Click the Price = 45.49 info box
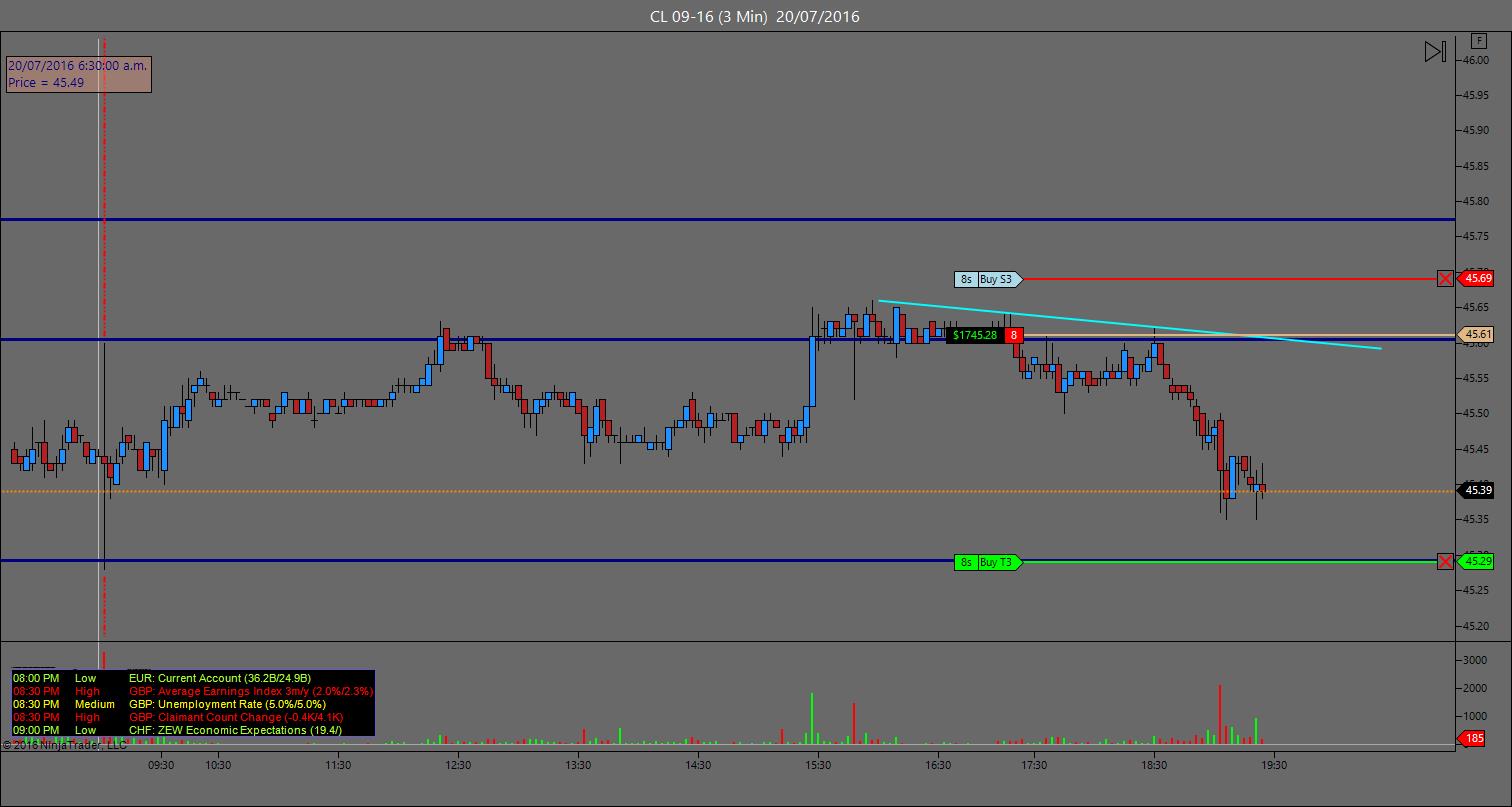Viewport: 1512px width, 807px height. pos(79,74)
